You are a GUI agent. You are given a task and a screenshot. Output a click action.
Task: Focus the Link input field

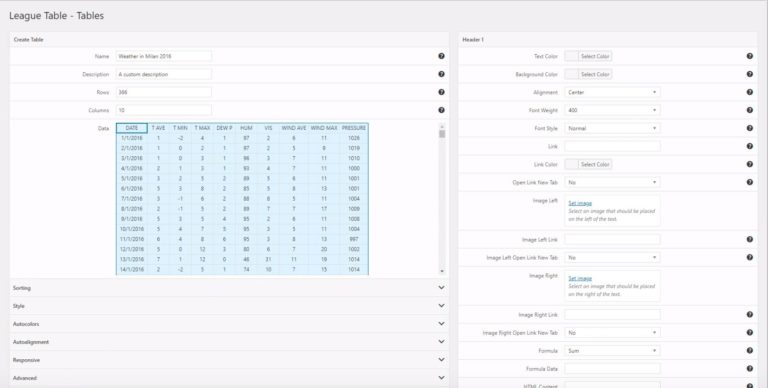(x=612, y=146)
